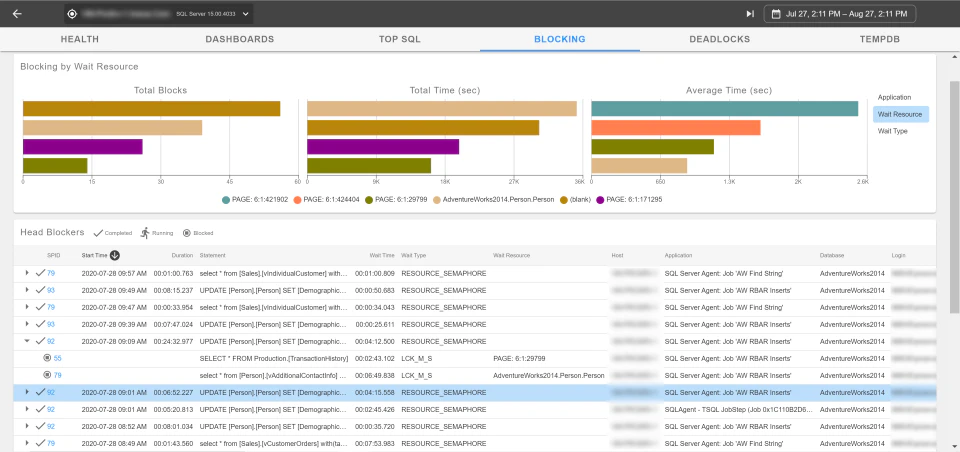
Task: Switch to the HEALTH tab
Action: pyautogui.click(x=80, y=39)
